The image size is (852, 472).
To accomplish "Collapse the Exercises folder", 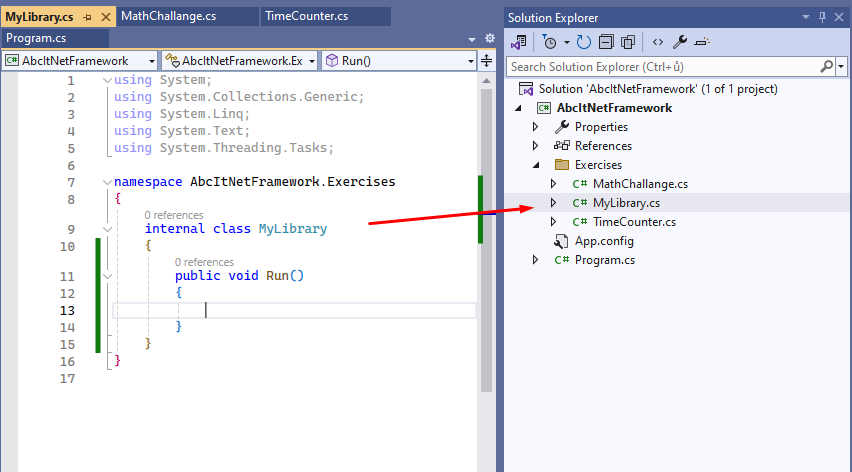I will [535, 165].
